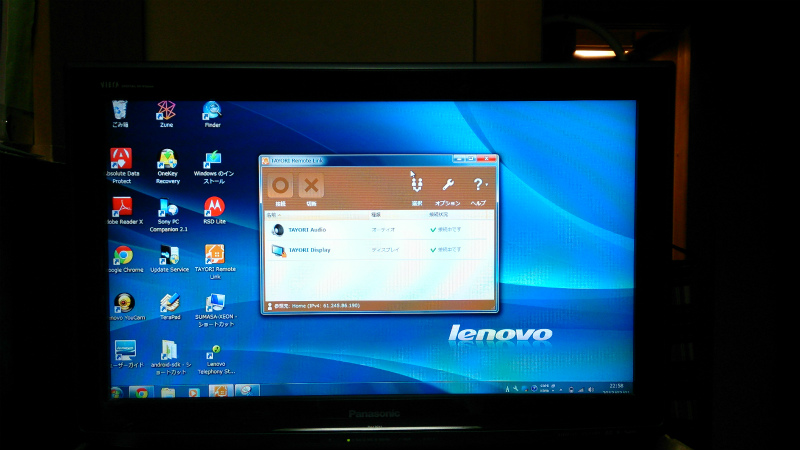Select the Lenovo YouCam desktop icon
The height and width of the screenshot is (450, 800).
(x=125, y=307)
